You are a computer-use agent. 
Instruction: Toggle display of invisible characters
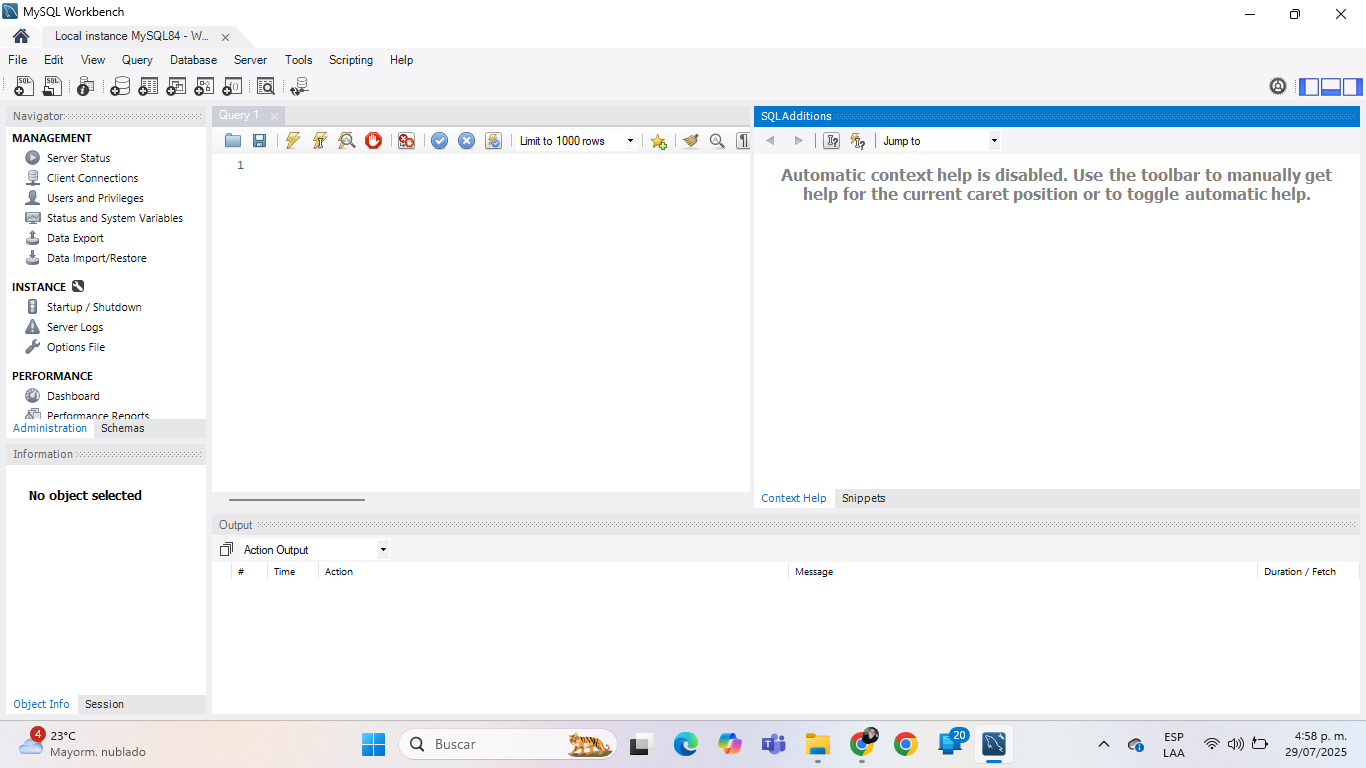coord(743,141)
